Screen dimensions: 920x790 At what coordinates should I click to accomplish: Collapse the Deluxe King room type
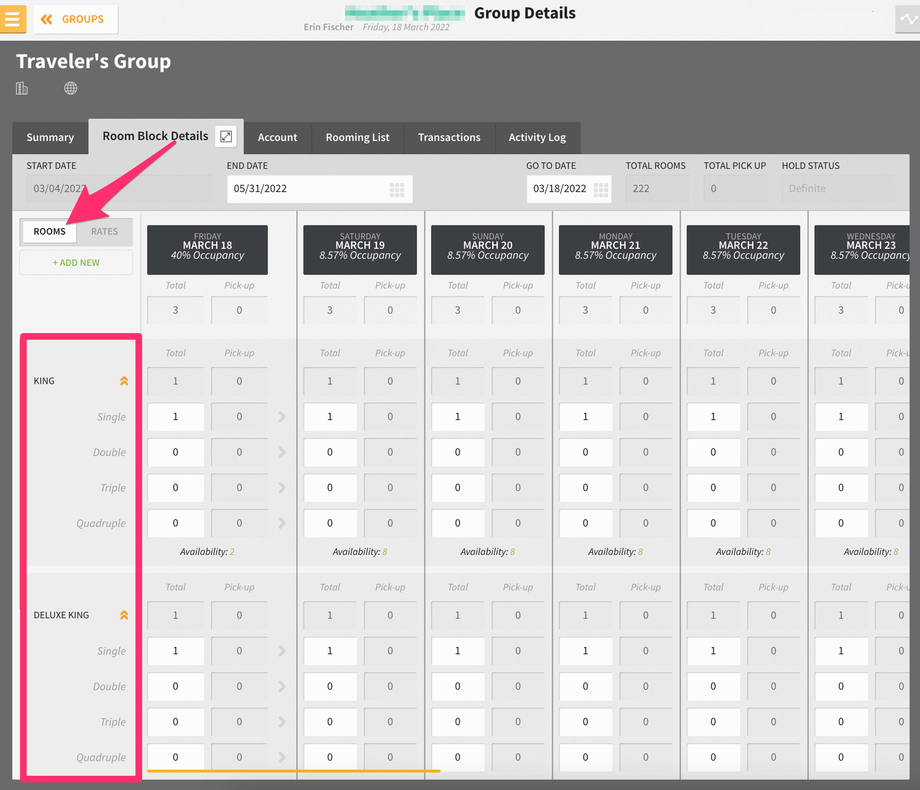click(124, 615)
